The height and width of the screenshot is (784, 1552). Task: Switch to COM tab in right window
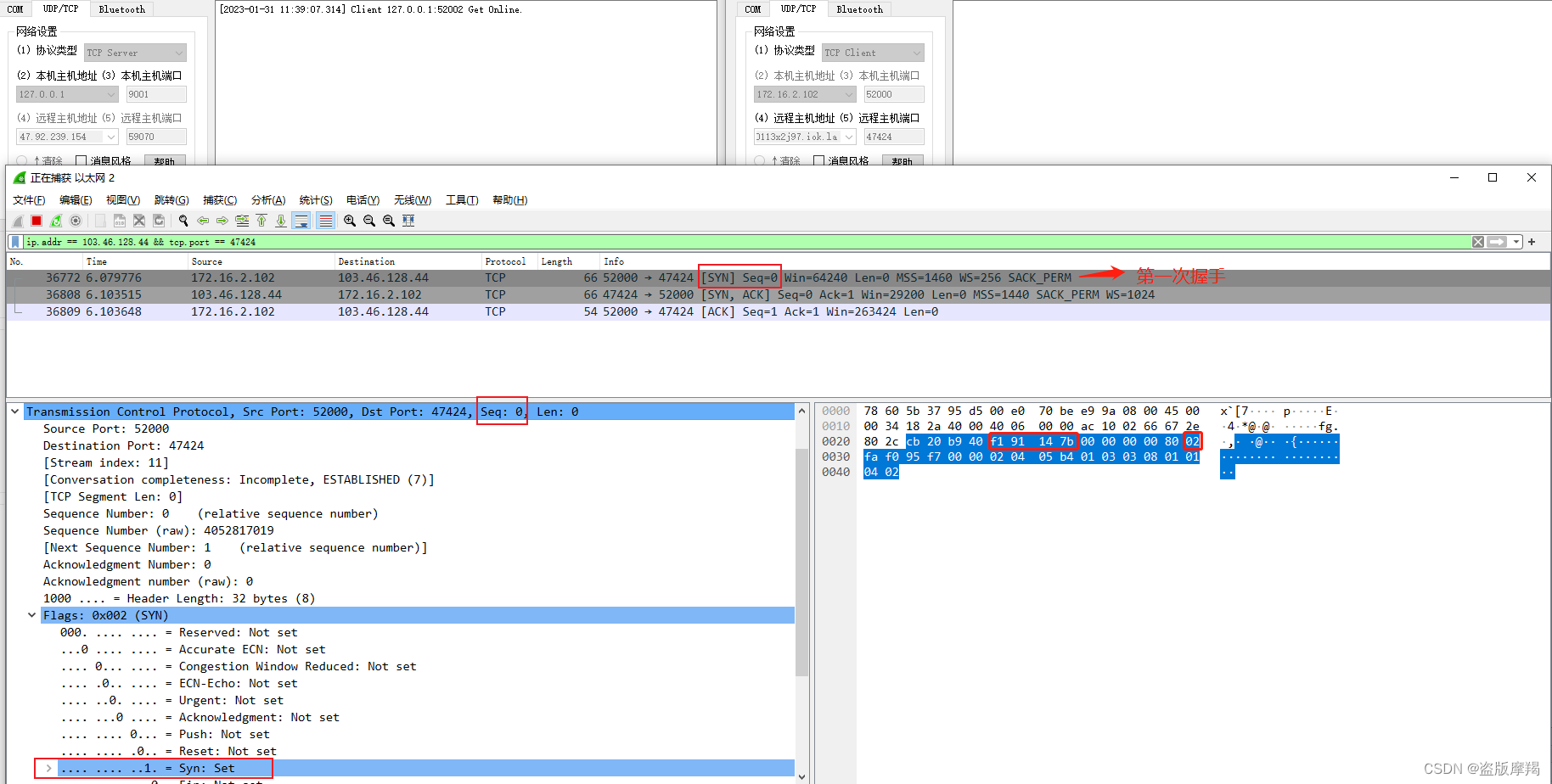(x=753, y=9)
